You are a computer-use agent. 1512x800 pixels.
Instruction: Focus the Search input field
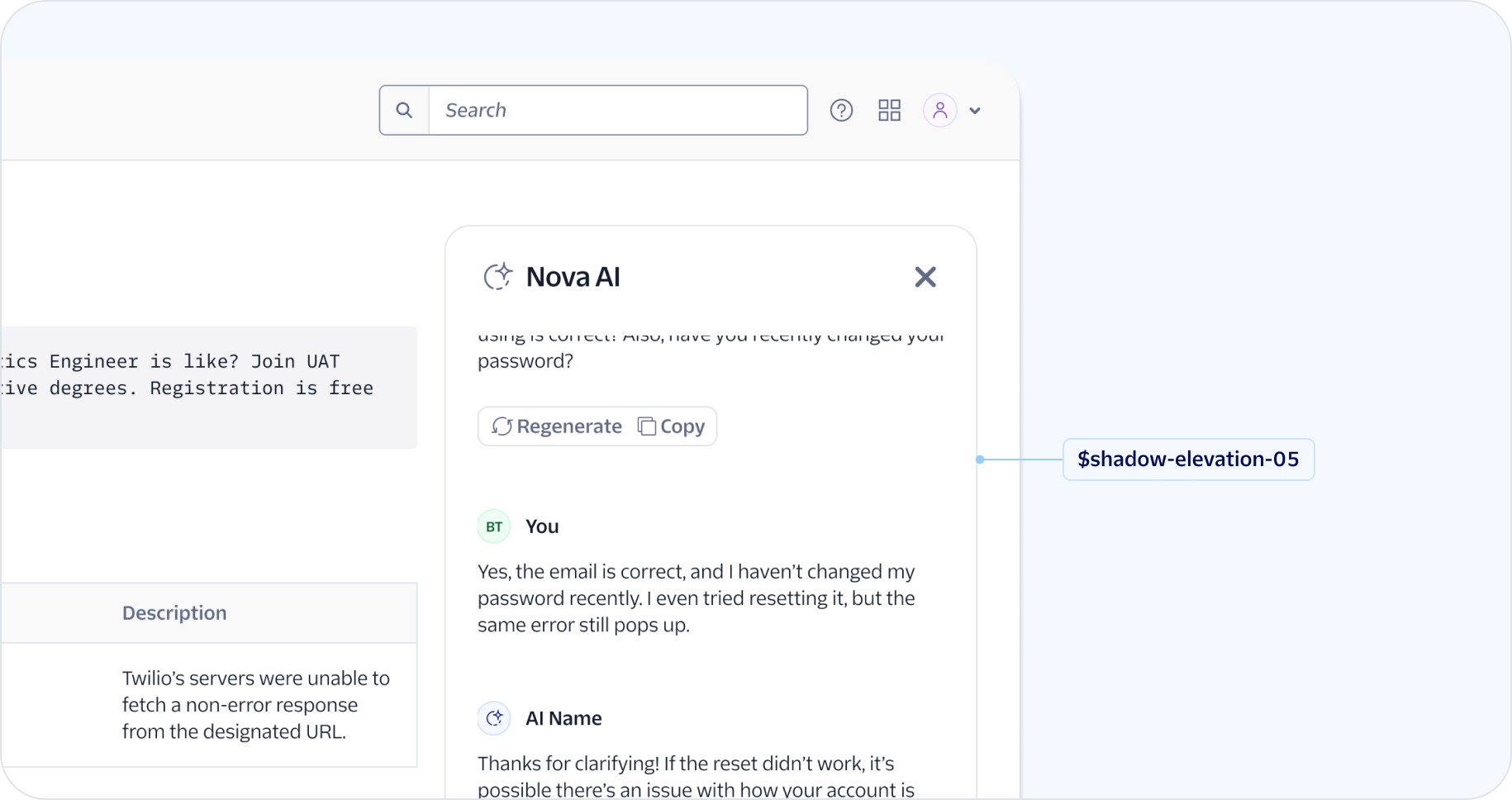coord(617,110)
